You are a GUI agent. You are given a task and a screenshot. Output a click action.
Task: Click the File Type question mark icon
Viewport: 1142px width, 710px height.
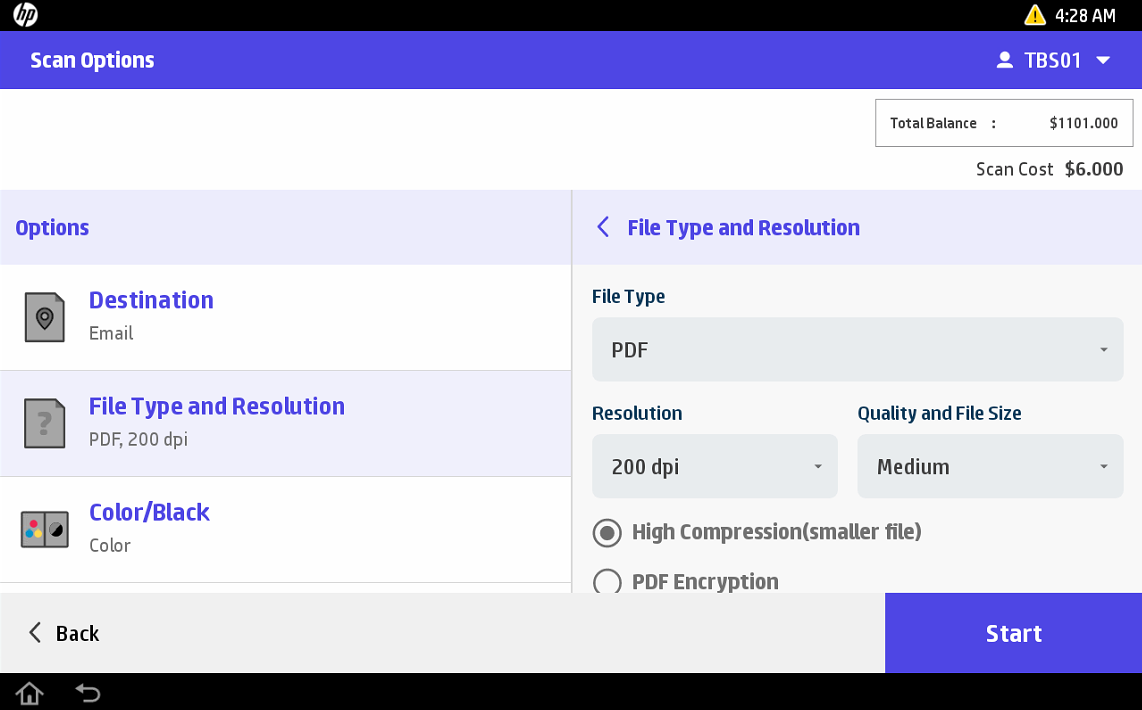tap(44, 423)
